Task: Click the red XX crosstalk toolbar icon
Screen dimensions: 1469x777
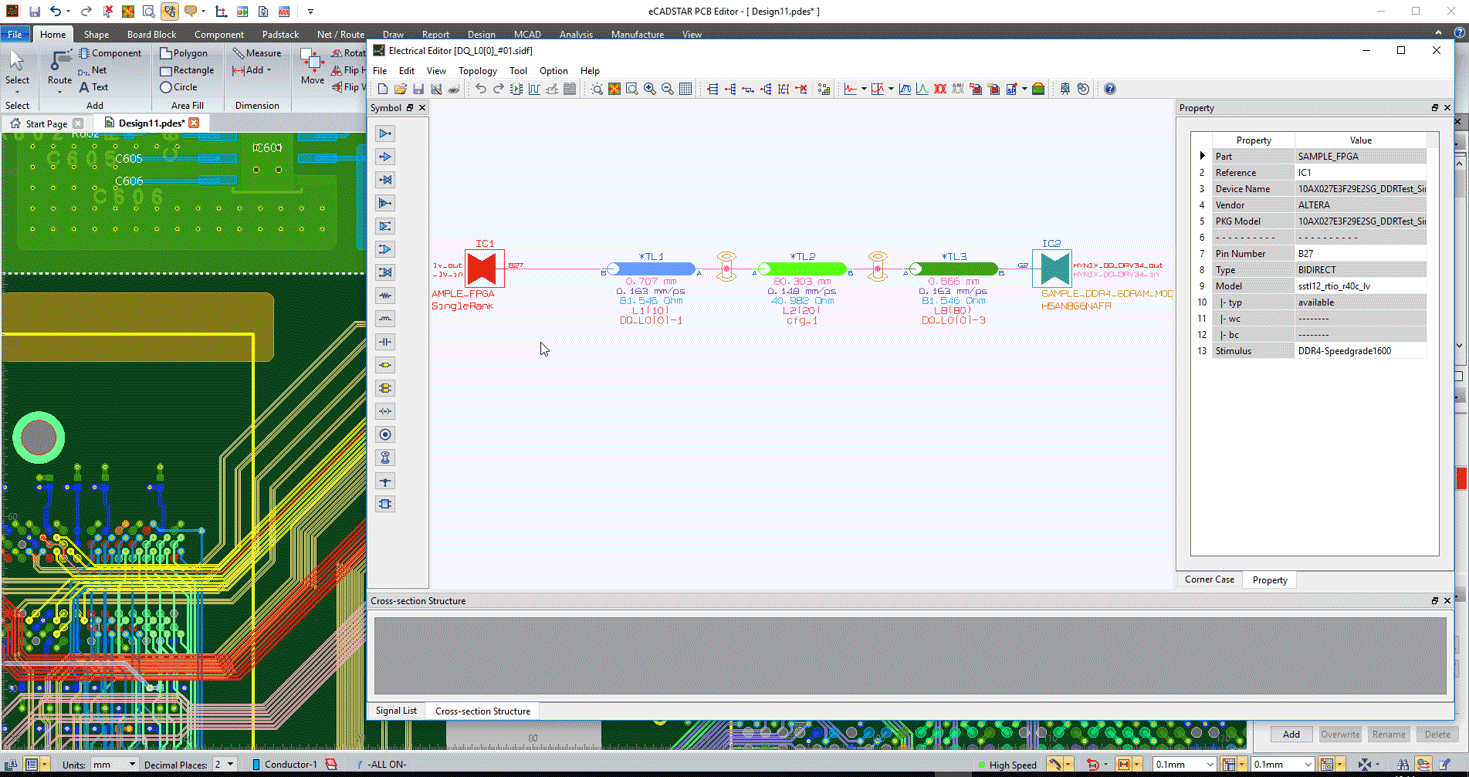Action: (x=940, y=89)
